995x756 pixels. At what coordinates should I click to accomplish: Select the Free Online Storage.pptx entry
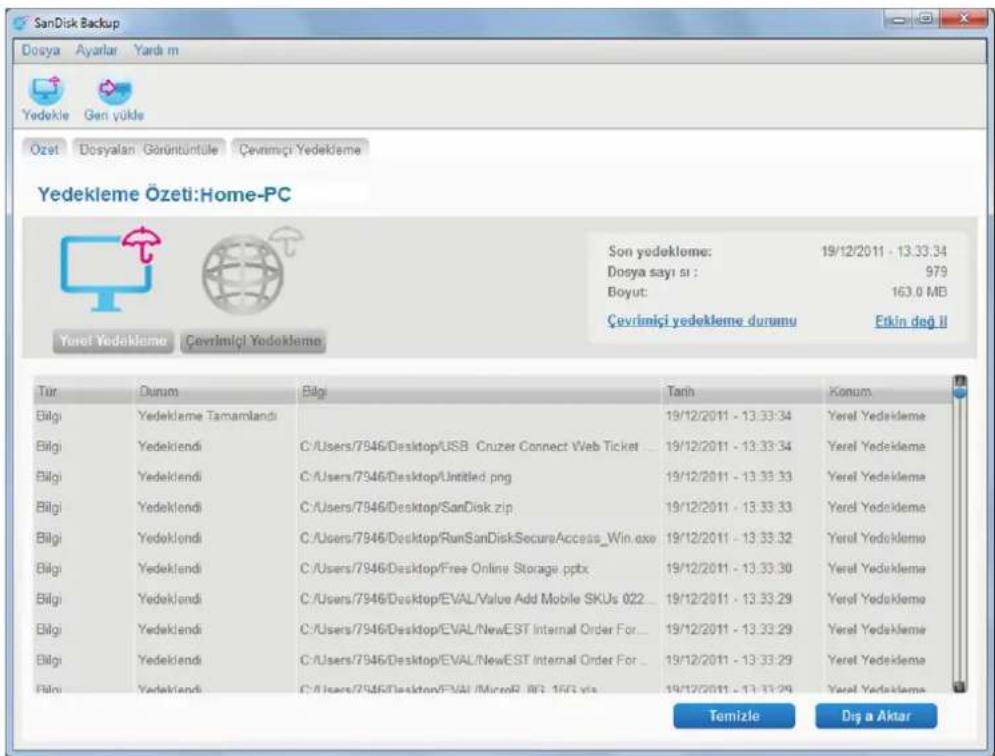(492, 569)
